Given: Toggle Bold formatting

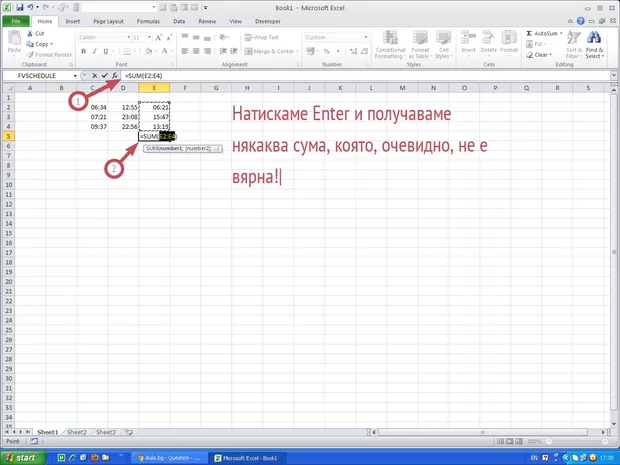Looking at the screenshot, I should pyautogui.click(x=83, y=51).
